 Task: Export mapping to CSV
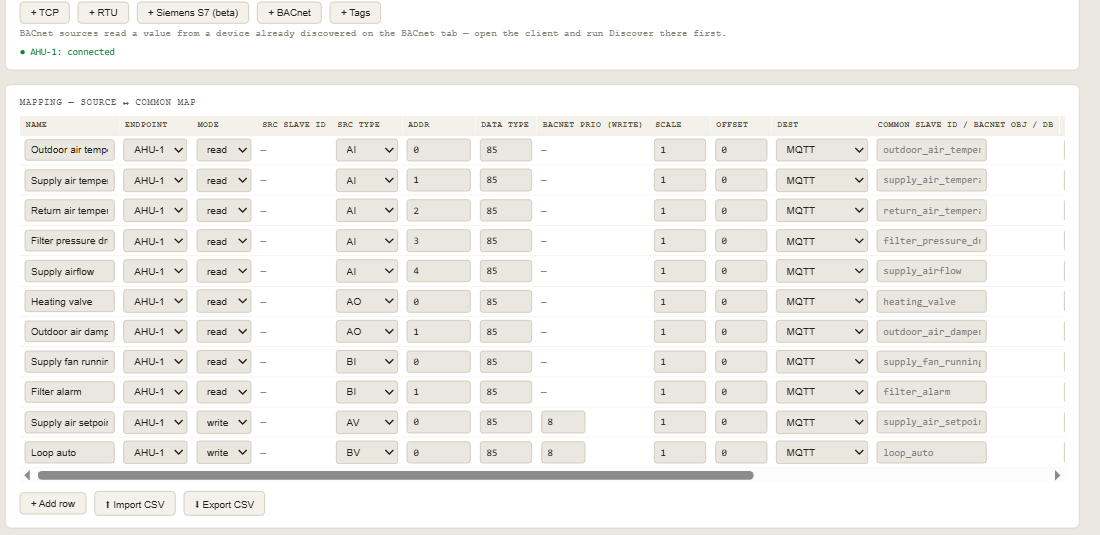click(x=224, y=504)
